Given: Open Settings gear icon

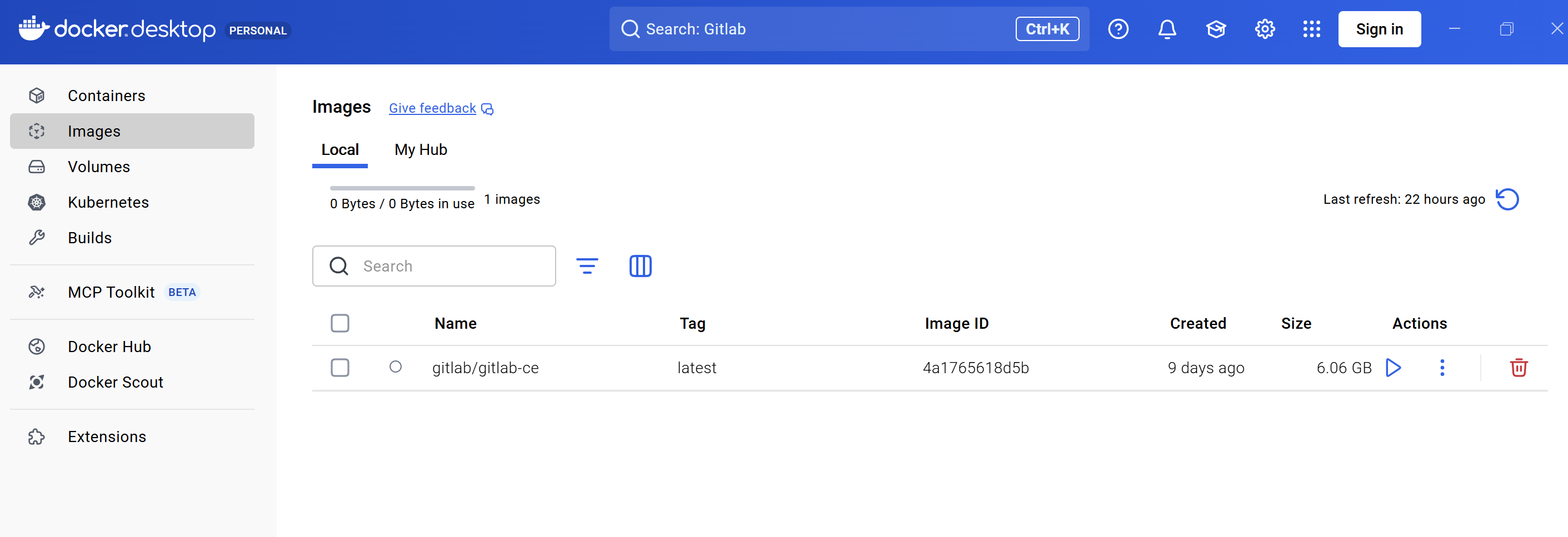Looking at the screenshot, I should click(x=1264, y=29).
